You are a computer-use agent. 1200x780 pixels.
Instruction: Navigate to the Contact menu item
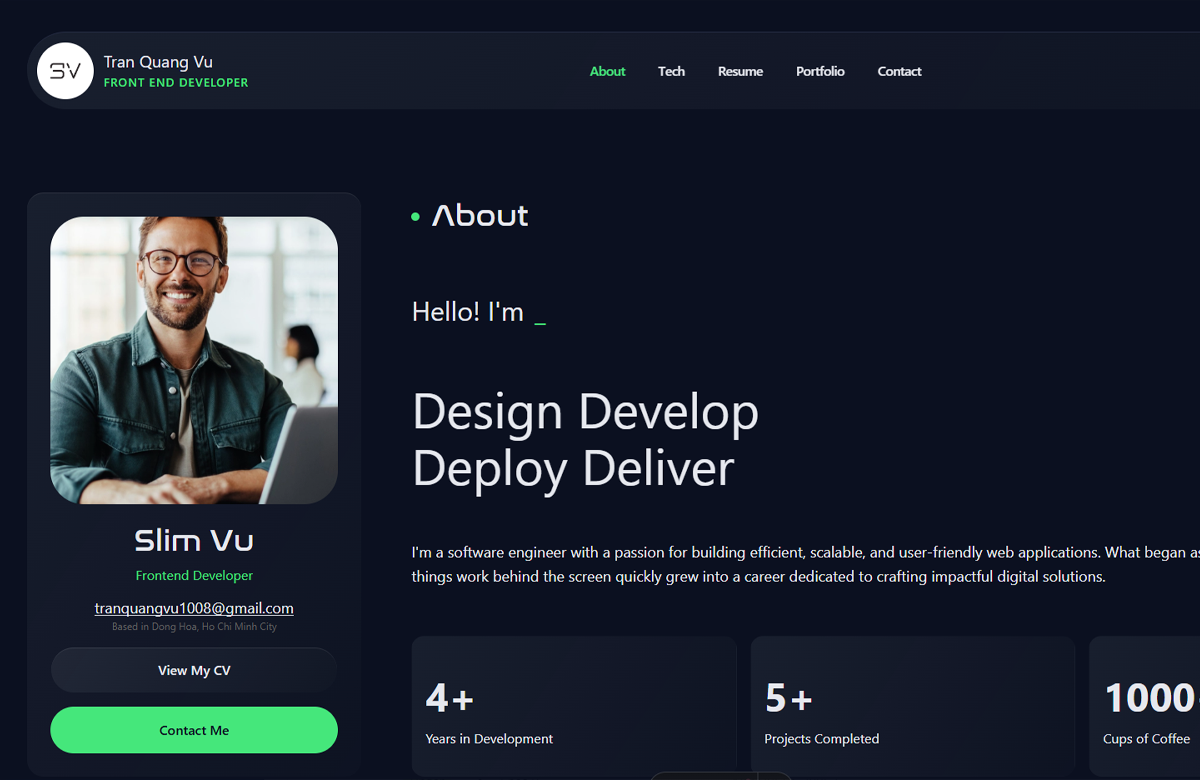point(899,71)
